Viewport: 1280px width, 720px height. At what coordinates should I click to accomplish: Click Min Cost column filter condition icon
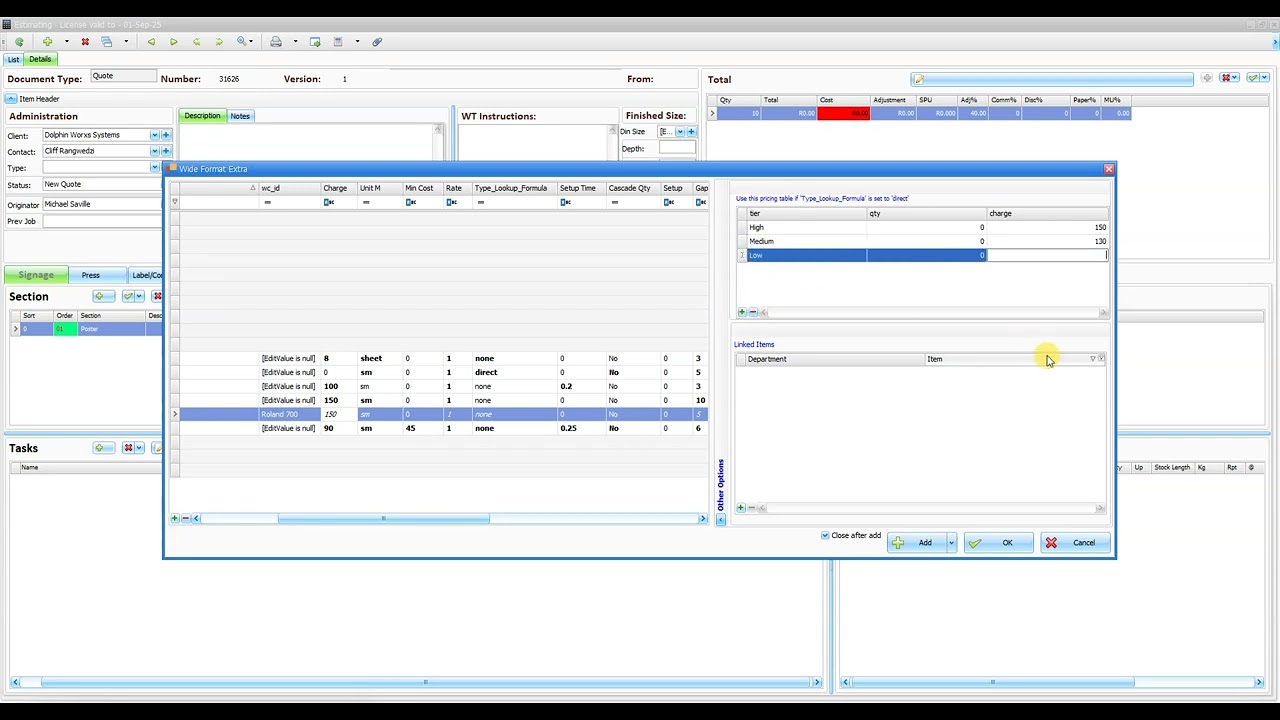[x=411, y=202]
